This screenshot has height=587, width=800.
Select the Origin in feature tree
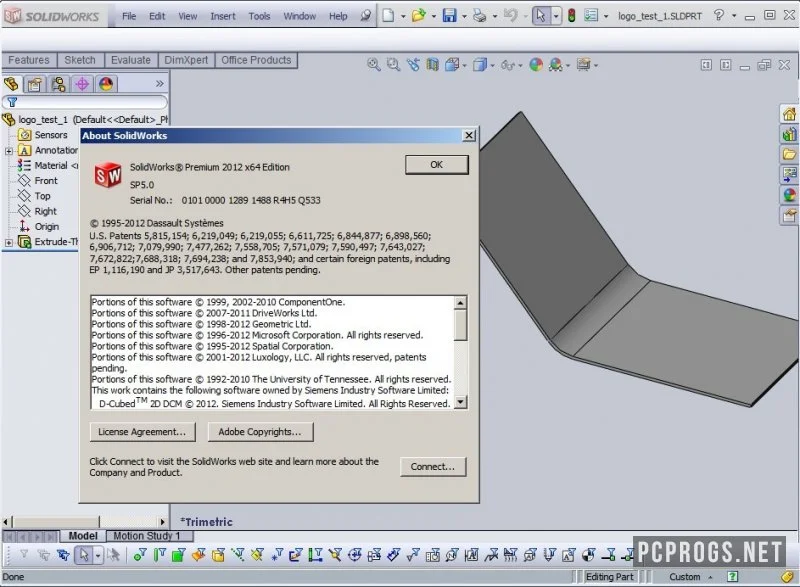click(46, 226)
